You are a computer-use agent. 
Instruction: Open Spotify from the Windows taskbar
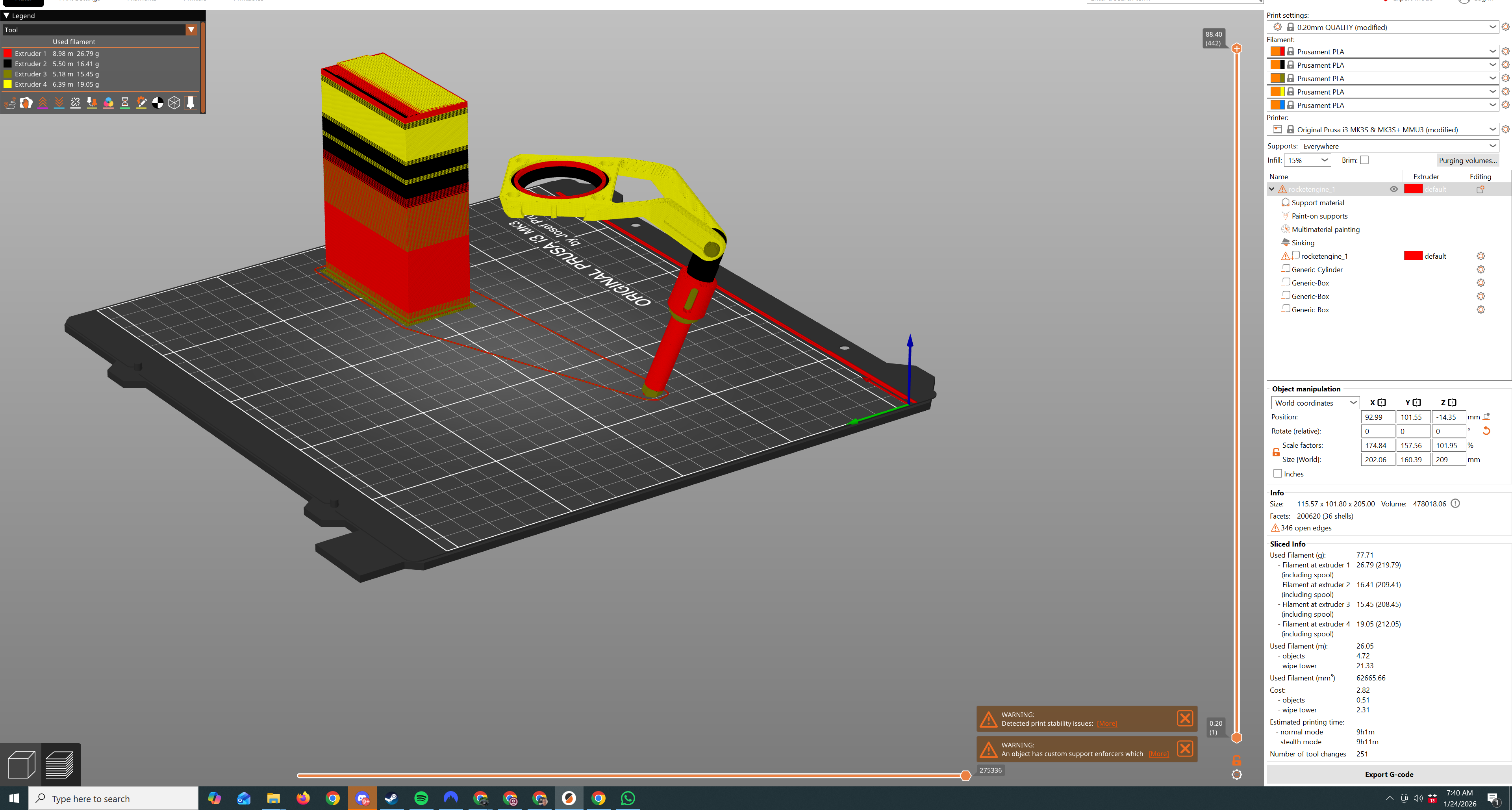(x=421, y=798)
